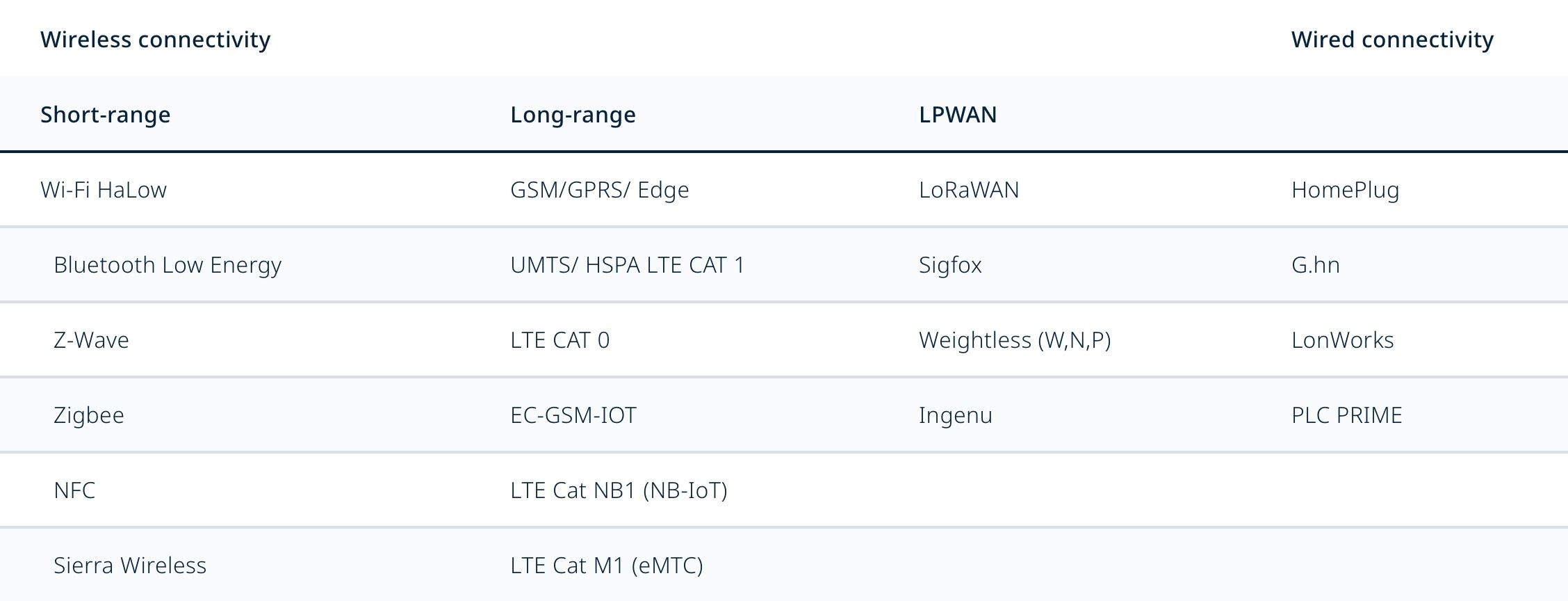Select the Sigfox entry
This screenshot has width=1568, height=601.
[950, 265]
